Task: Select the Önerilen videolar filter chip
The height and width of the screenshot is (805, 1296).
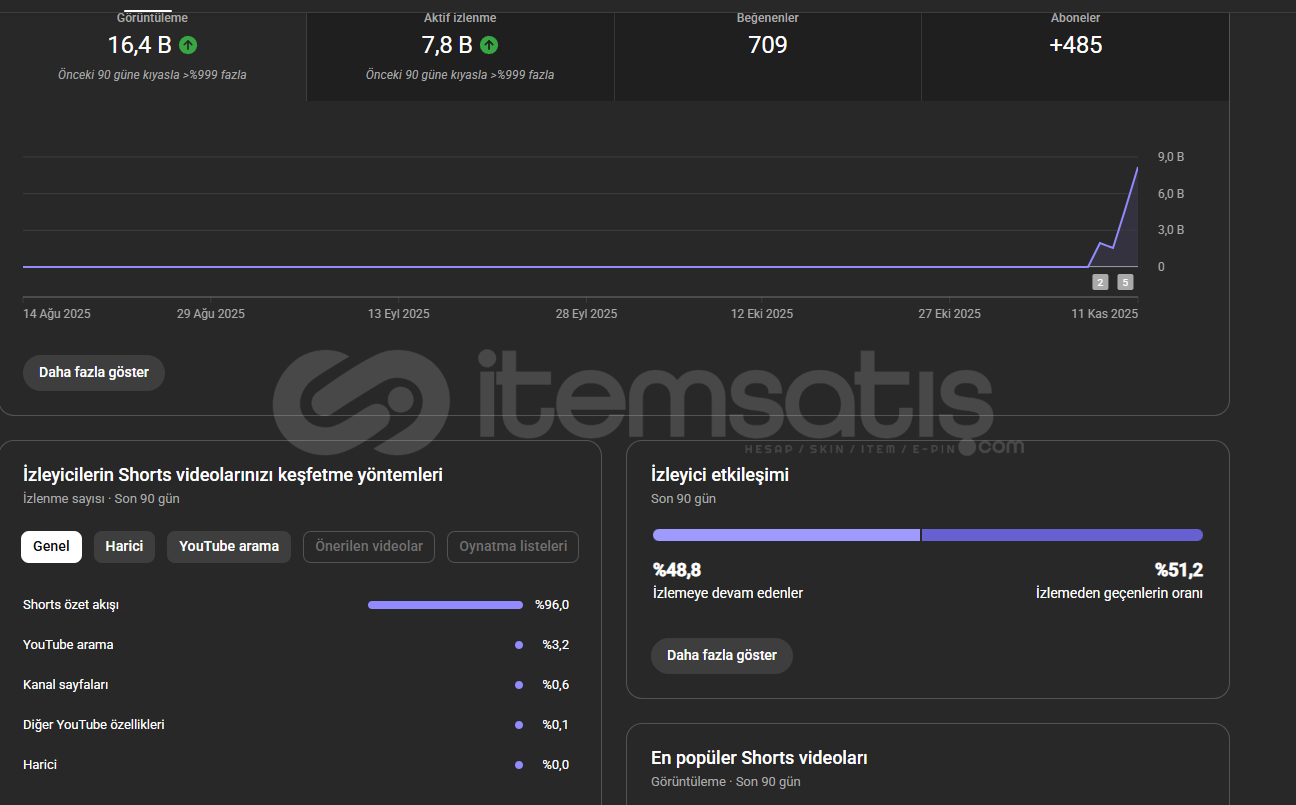Action: (x=369, y=547)
